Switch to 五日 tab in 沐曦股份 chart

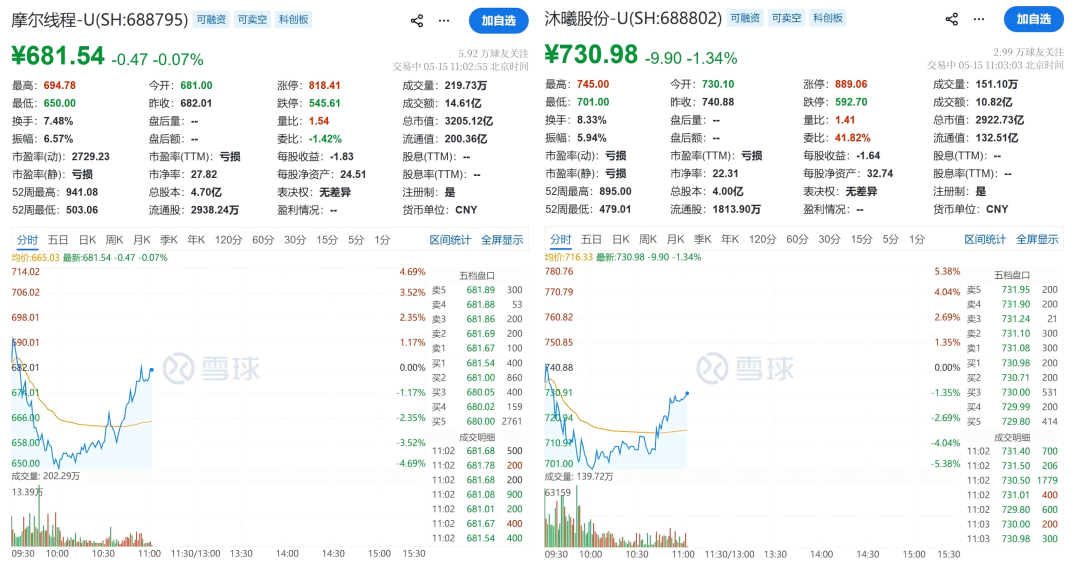click(x=592, y=239)
